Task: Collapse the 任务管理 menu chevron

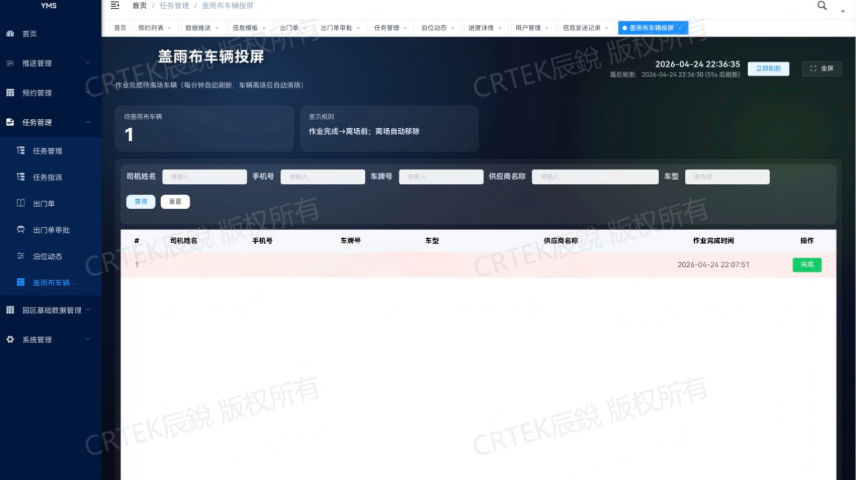Action: [88, 122]
